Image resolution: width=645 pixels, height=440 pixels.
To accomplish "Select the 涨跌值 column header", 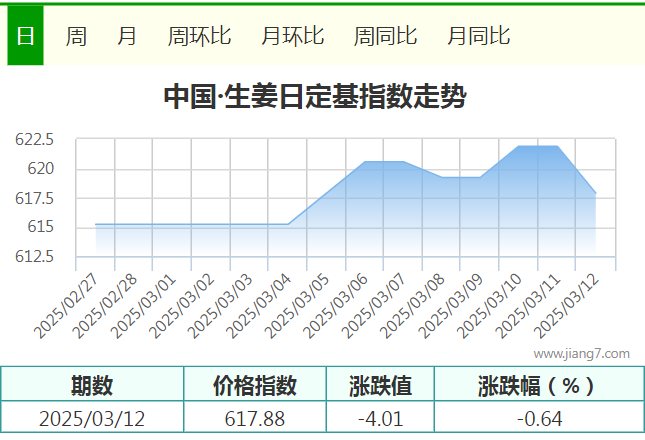I will point(379,386).
